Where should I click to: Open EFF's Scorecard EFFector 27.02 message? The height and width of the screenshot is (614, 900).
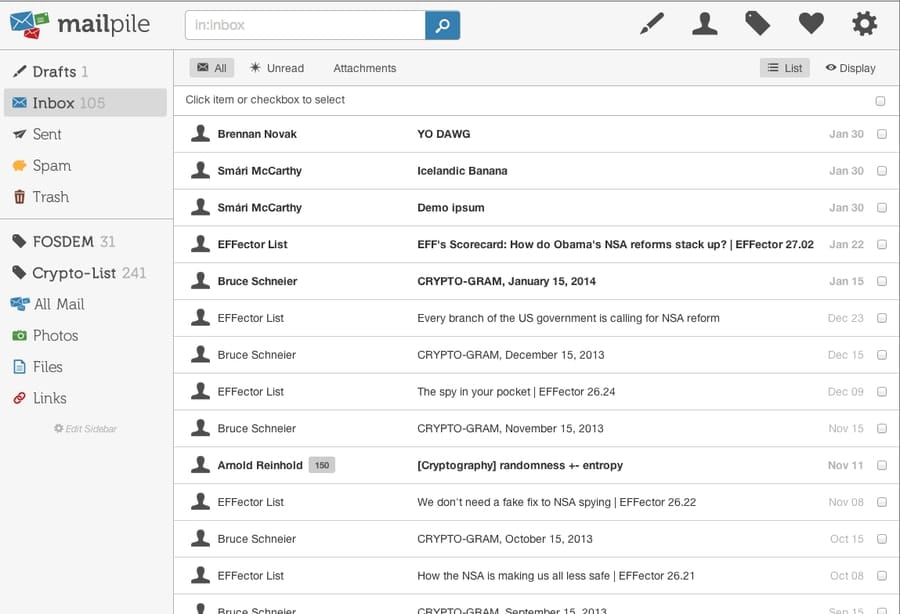(615, 244)
